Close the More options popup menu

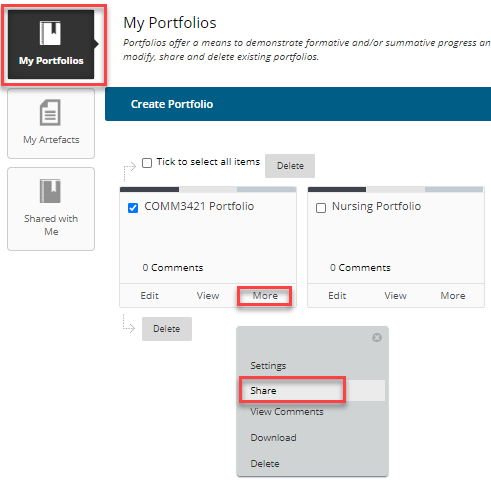coord(377,338)
